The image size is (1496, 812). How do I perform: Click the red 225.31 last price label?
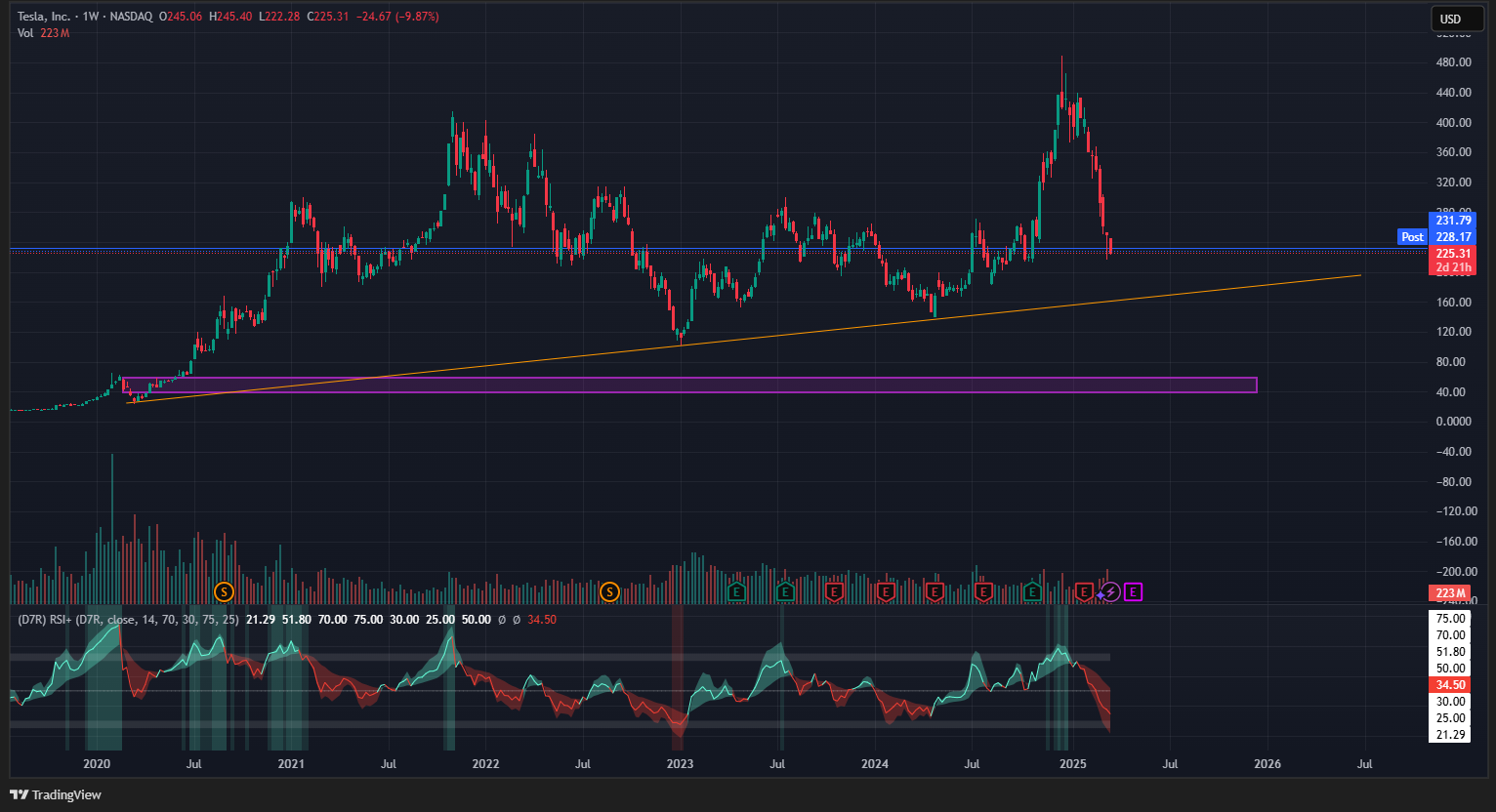(1453, 253)
